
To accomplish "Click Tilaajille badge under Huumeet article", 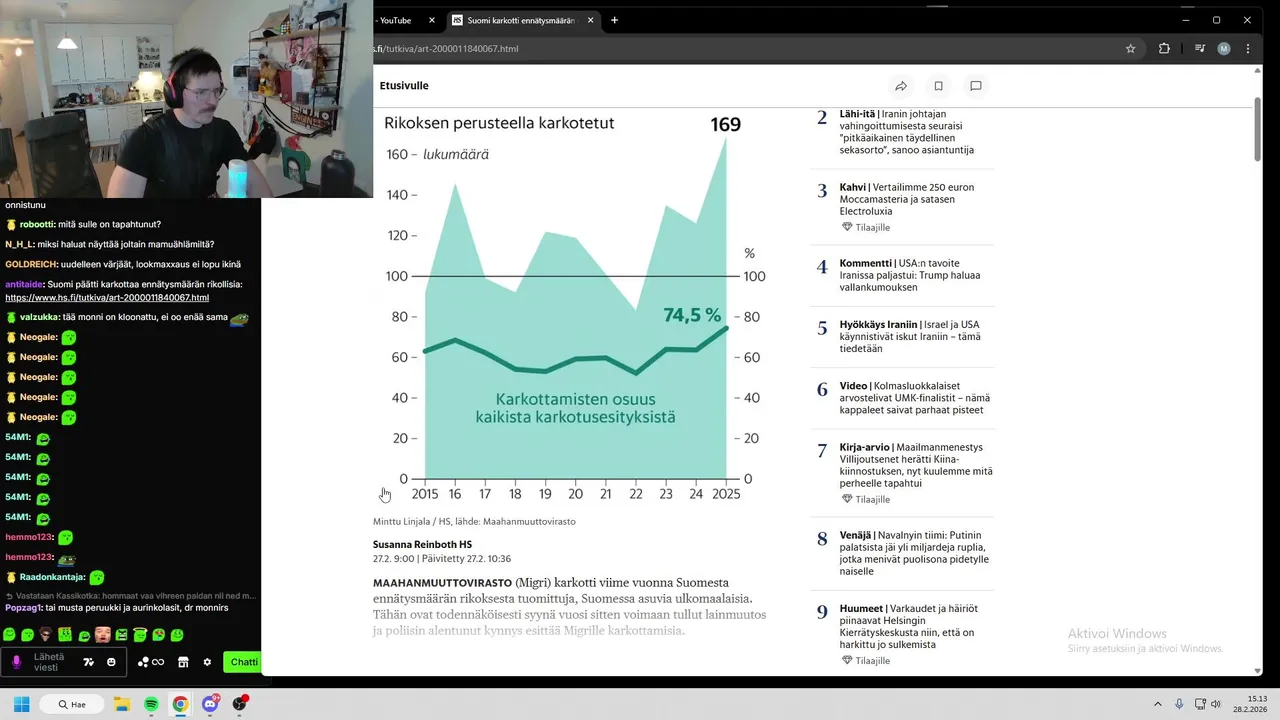I will pos(866,661).
